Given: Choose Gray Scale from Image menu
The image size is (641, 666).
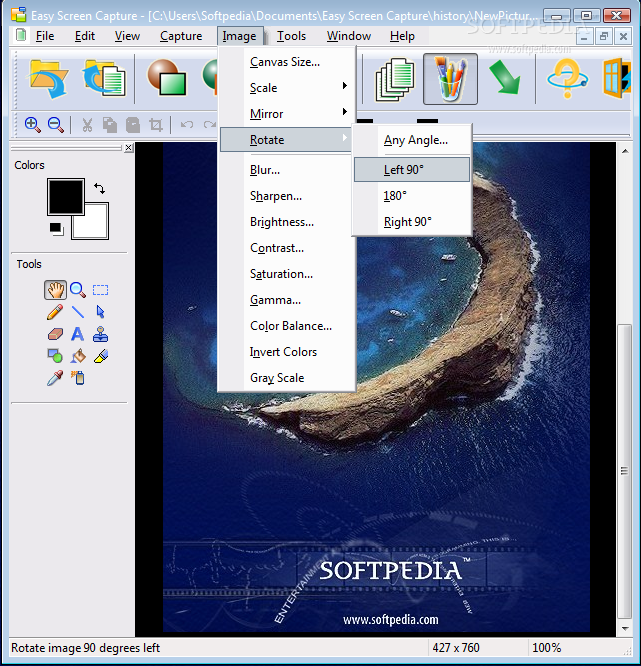Looking at the screenshot, I should [287, 378].
